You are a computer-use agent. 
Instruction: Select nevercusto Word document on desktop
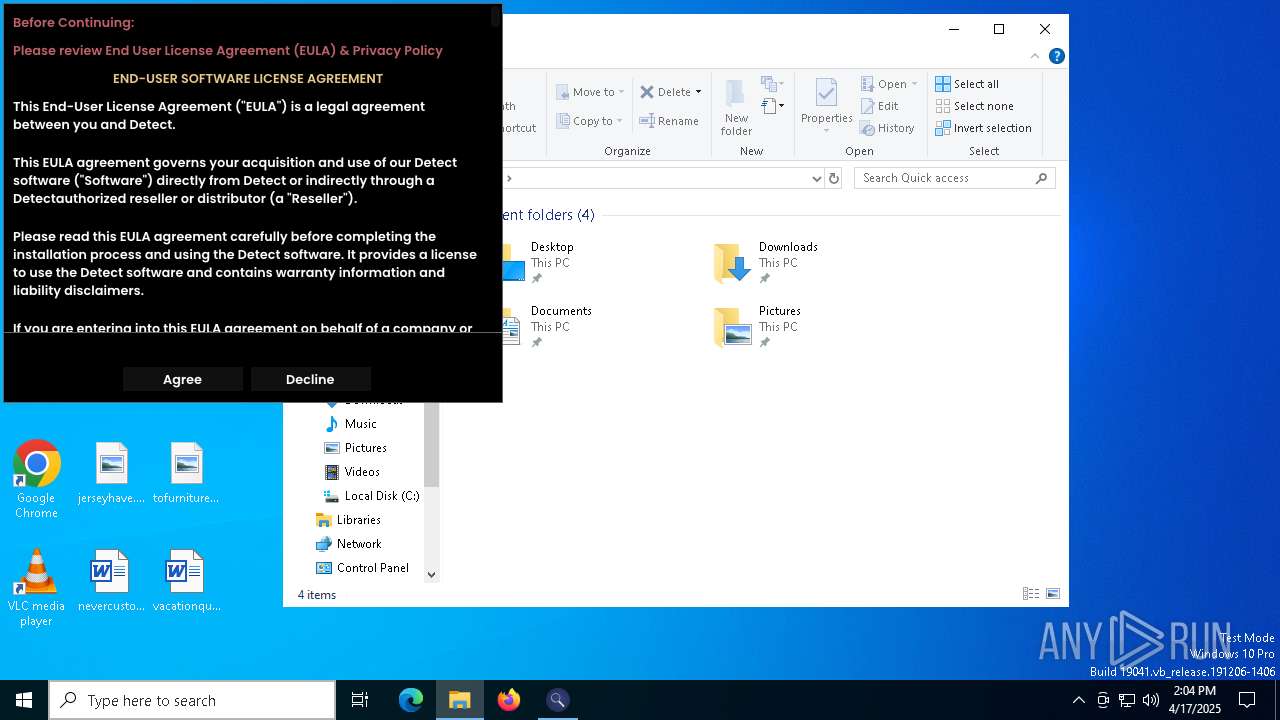point(111,581)
